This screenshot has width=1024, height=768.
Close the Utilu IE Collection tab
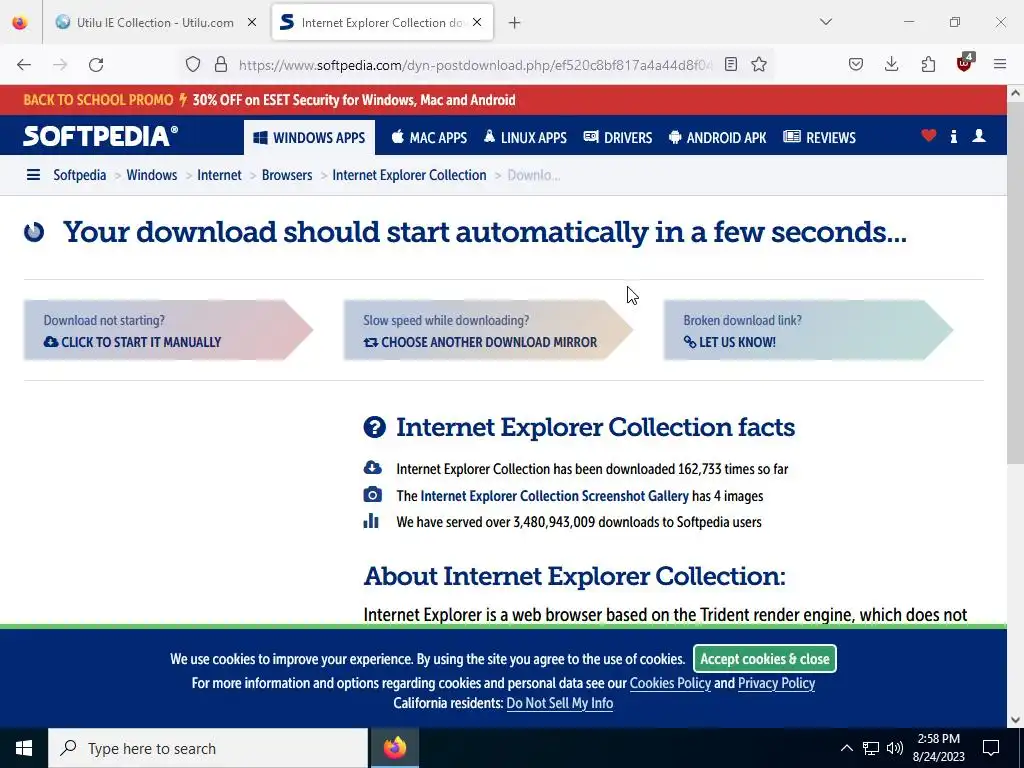pos(252,22)
